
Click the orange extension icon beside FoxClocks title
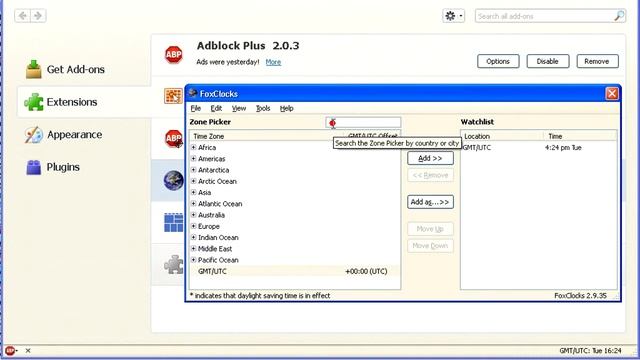(173, 96)
